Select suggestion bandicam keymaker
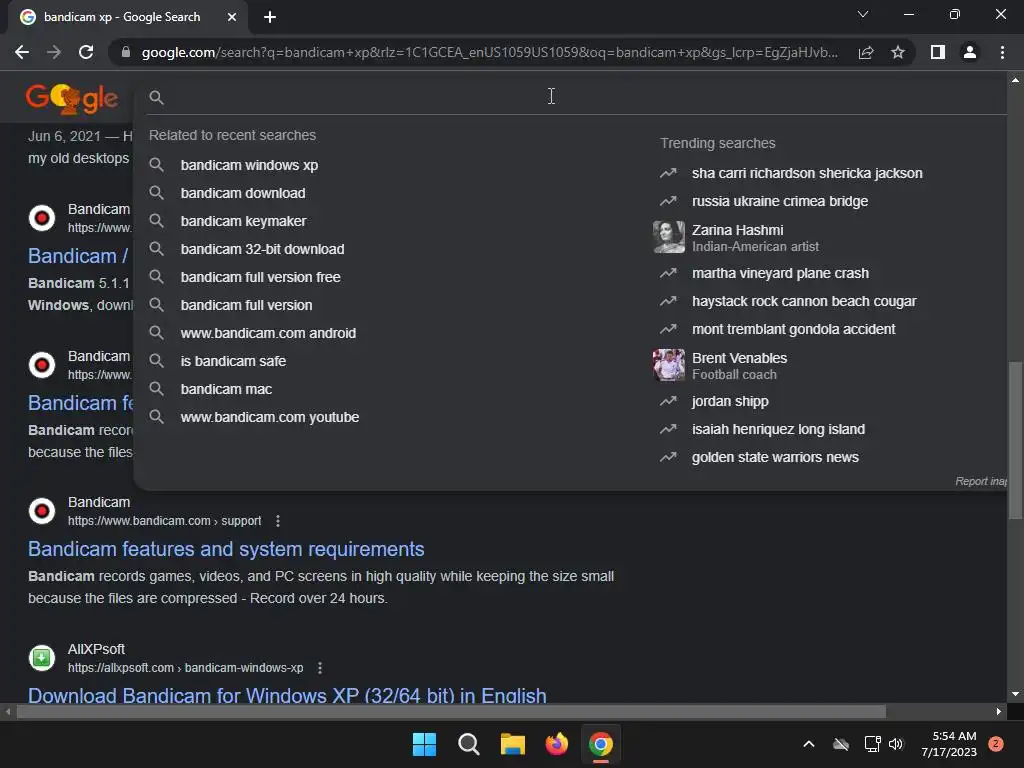Screen dimensions: 1024x768 point(243,221)
